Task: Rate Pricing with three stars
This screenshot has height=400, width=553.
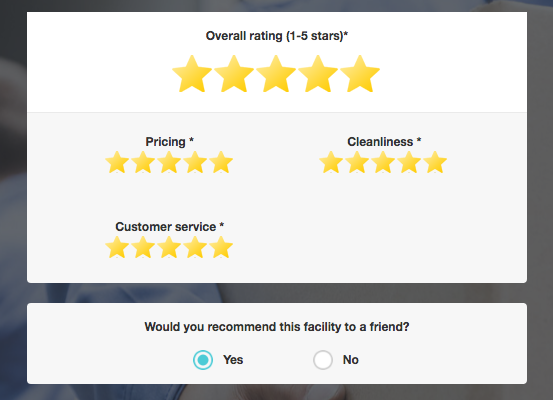Action: click(169, 162)
